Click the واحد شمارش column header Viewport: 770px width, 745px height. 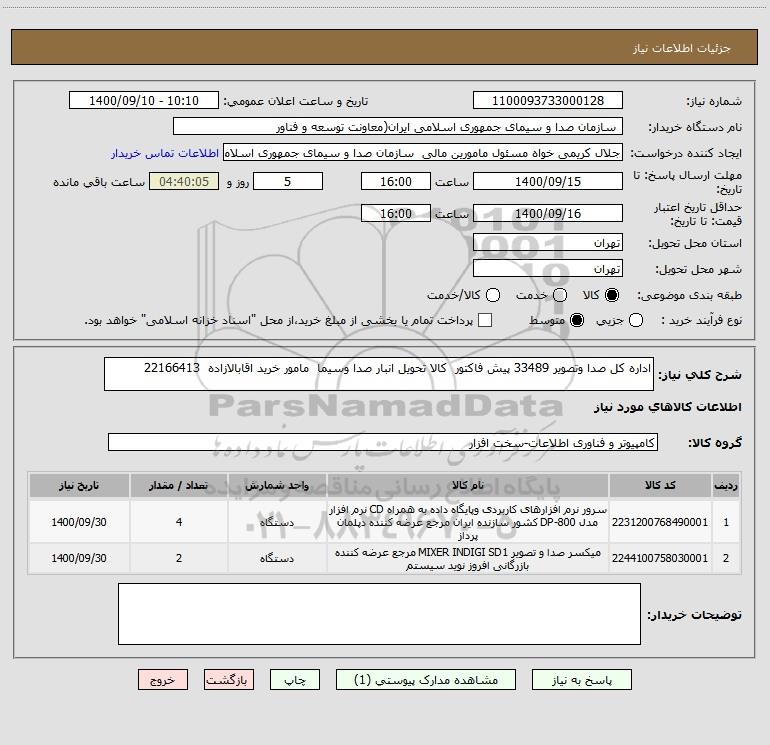tap(277, 485)
